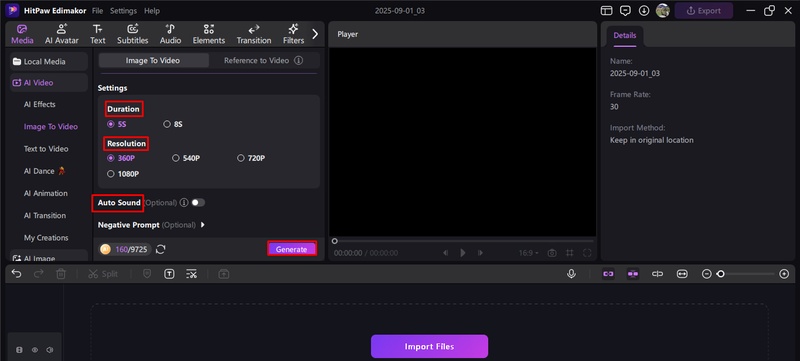Viewport: 800px width, 361px height.
Task: Switch to Reference to Video sub-tab
Action: tap(257, 60)
